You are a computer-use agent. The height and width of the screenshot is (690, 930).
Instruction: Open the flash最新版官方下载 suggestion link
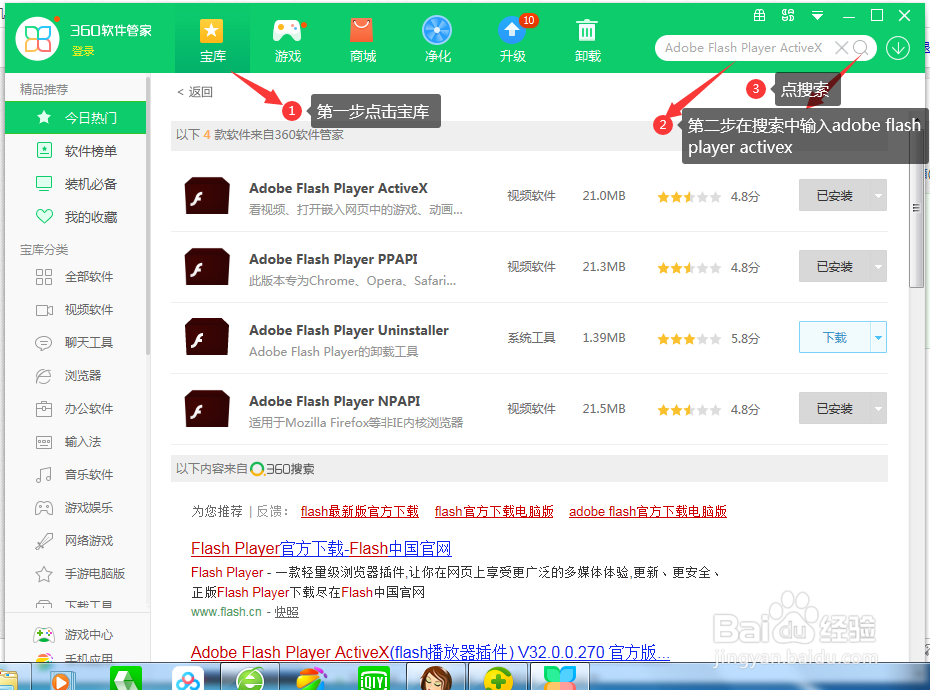pyautogui.click(x=359, y=511)
